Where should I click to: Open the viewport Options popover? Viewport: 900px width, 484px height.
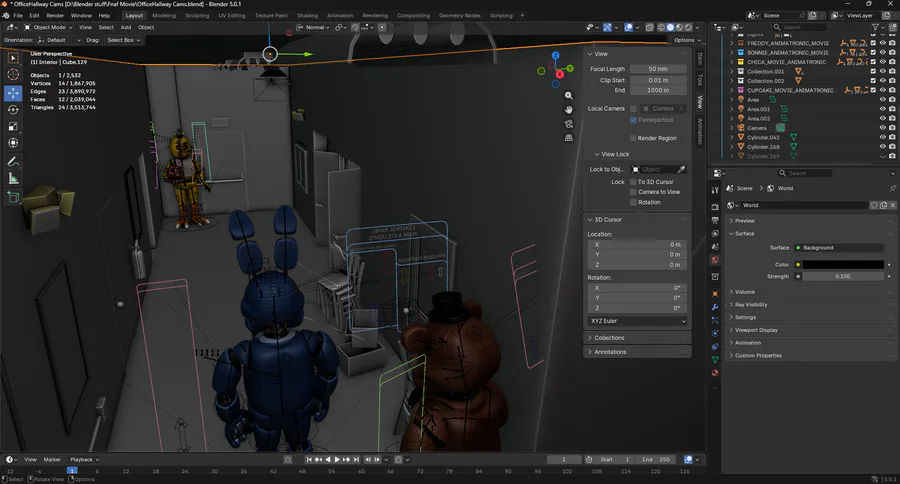pos(687,40)
